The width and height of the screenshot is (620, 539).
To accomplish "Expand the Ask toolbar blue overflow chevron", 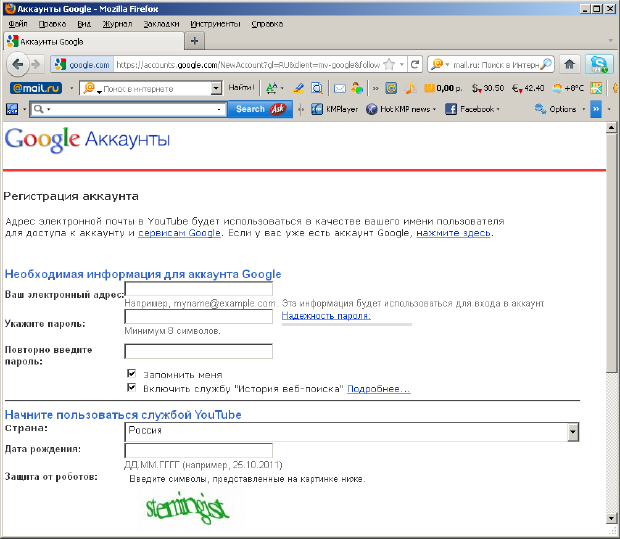I will point(596,109).
